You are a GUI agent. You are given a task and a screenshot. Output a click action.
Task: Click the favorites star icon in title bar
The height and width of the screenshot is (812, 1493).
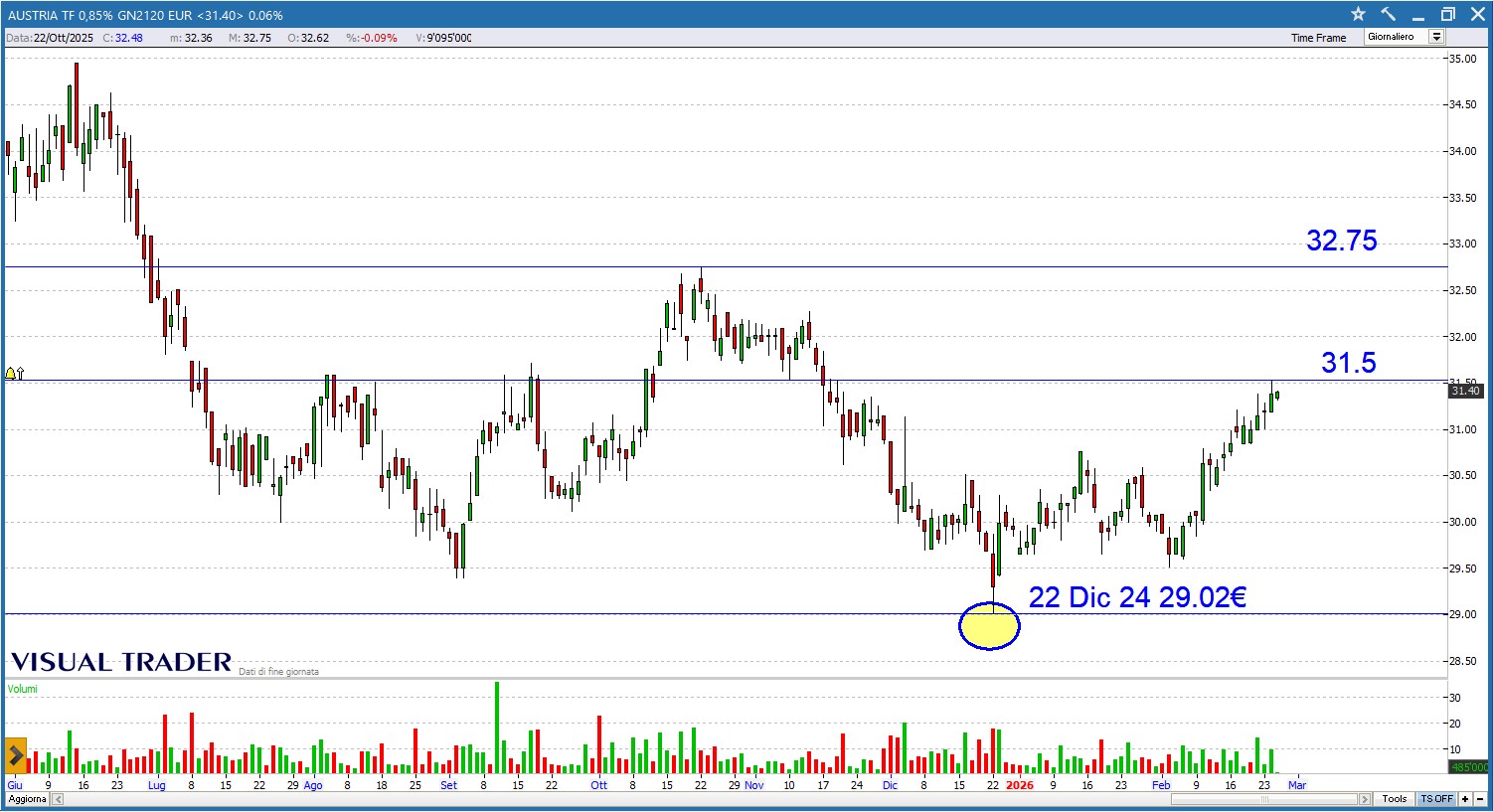pyautogui.click(x=1358, y=14)
